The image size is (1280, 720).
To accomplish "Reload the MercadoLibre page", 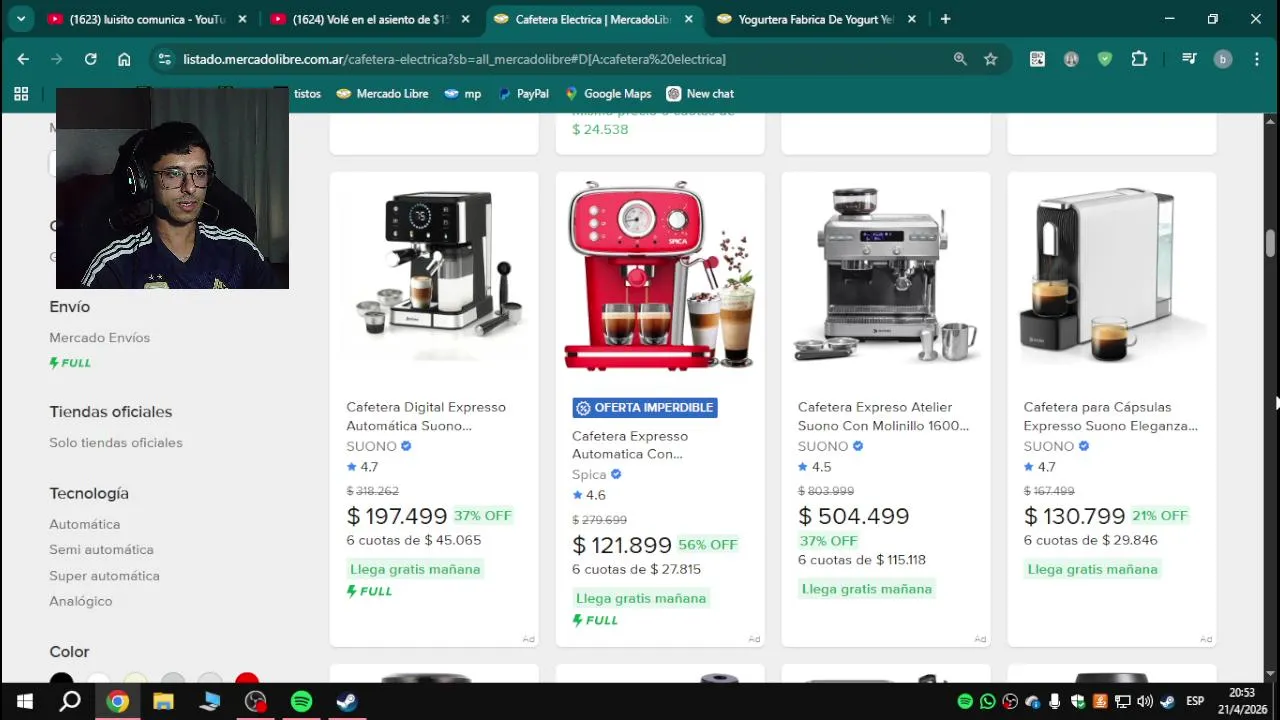I will coord(90,59).
